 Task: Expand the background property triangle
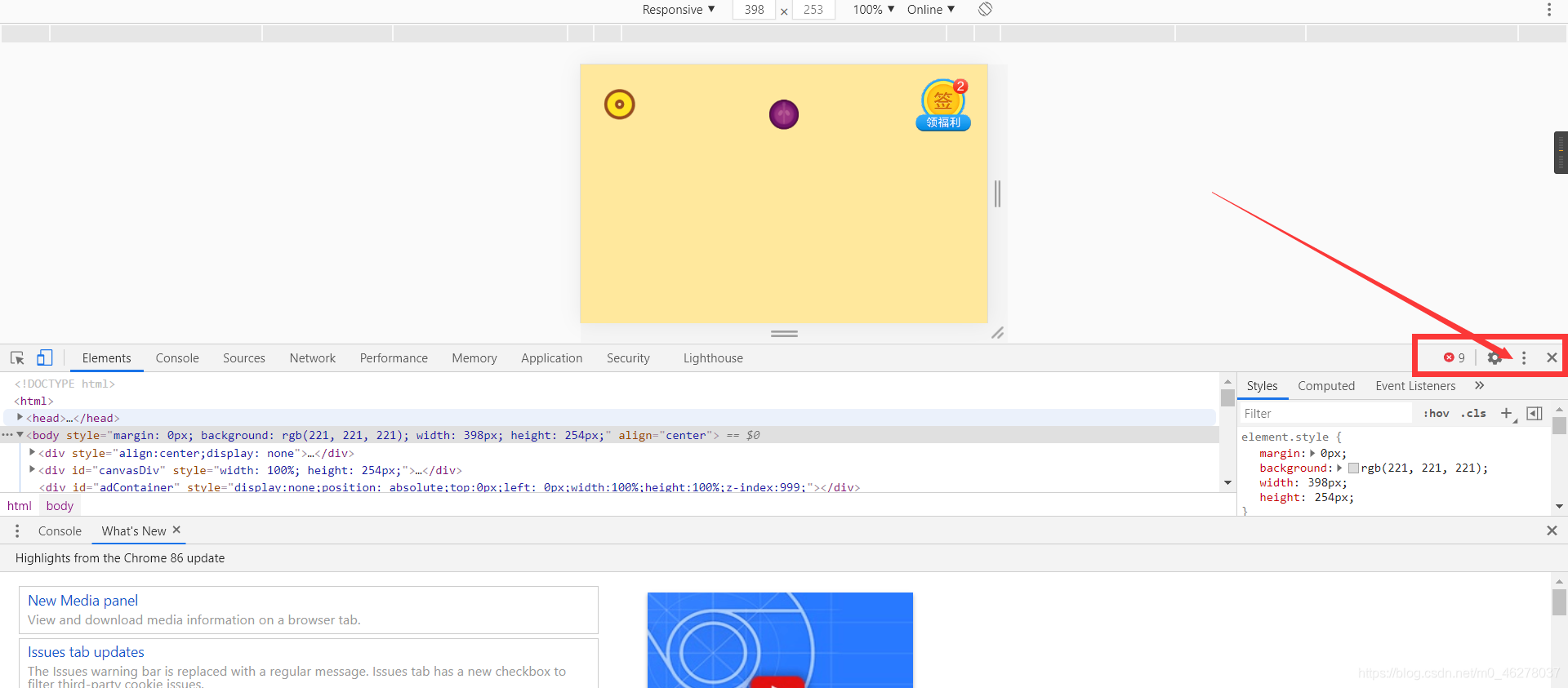click(x=1339, y=468)
